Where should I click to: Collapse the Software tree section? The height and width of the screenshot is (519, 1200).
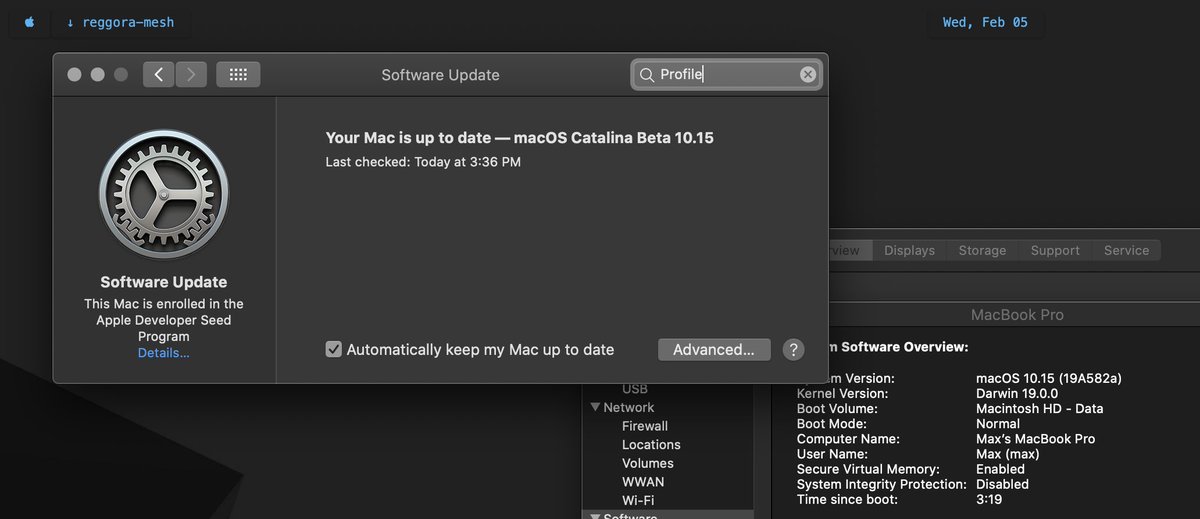[595, 517]
